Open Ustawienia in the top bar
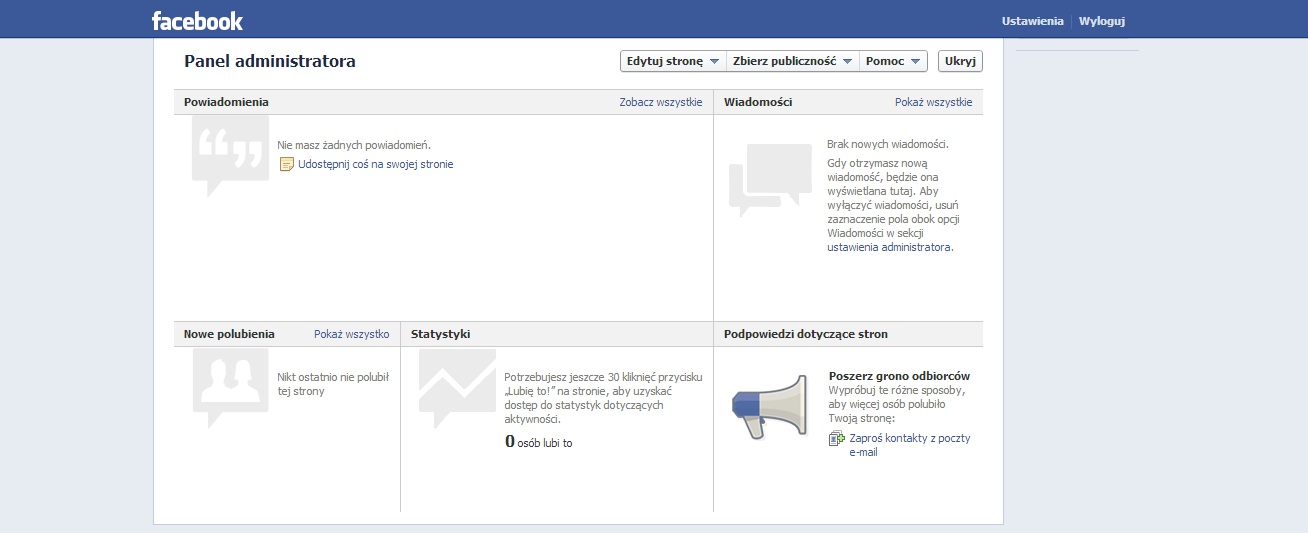This screenshot has height=533, width=1308. [x=1032, y=21]
